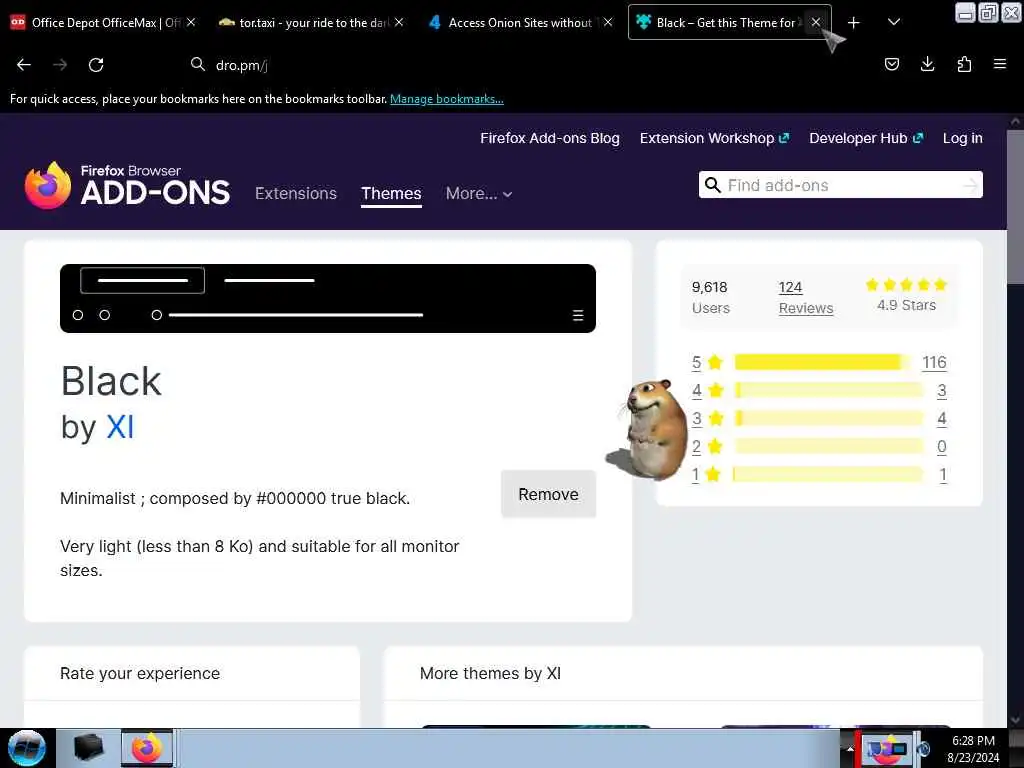Screen dimensions: 1024x768
Task: Click the Firefox Browser Add-ons logo
Action: pos(127,185)
